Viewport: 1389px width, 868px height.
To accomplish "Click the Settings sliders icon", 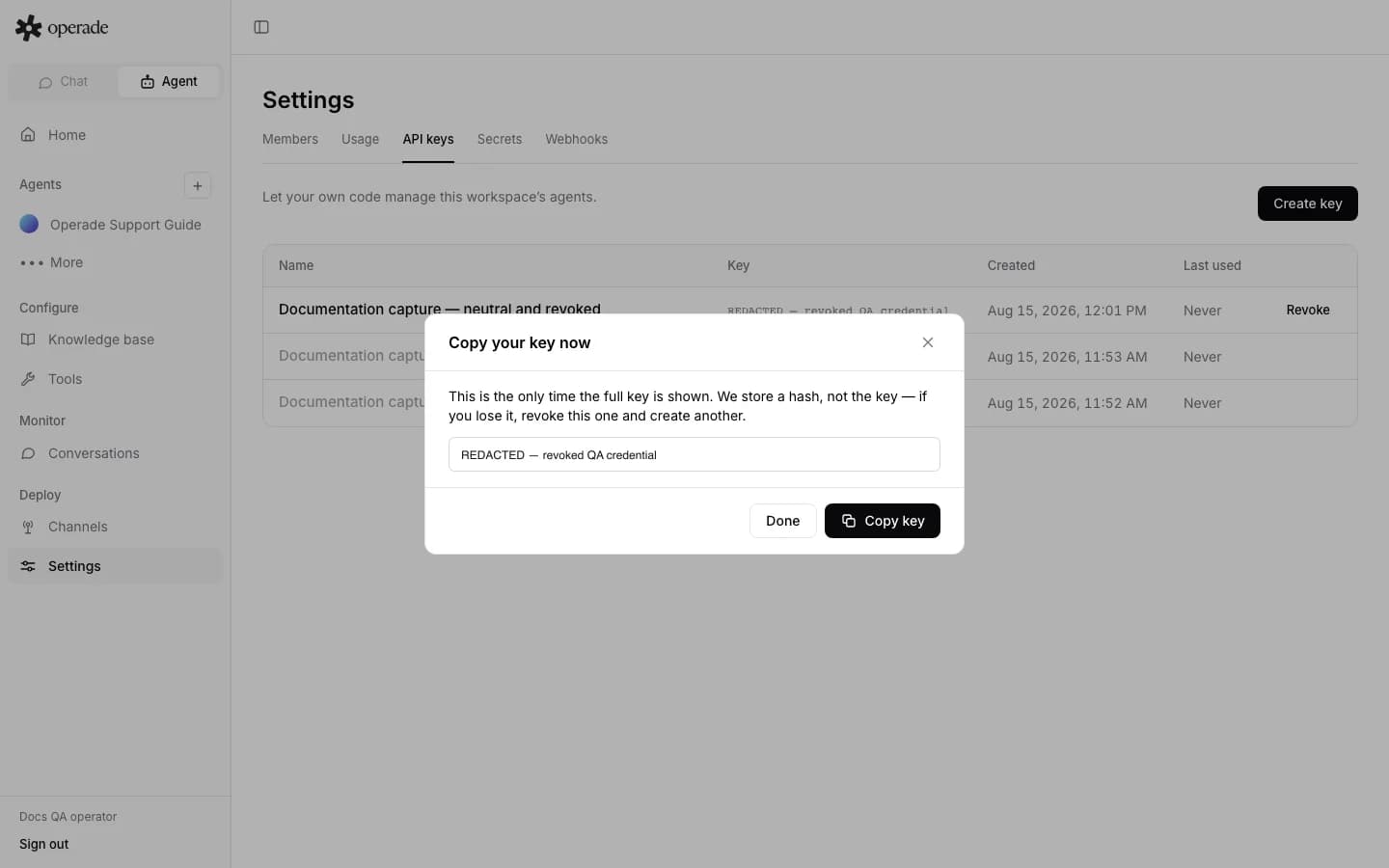I will coord(28,566).
